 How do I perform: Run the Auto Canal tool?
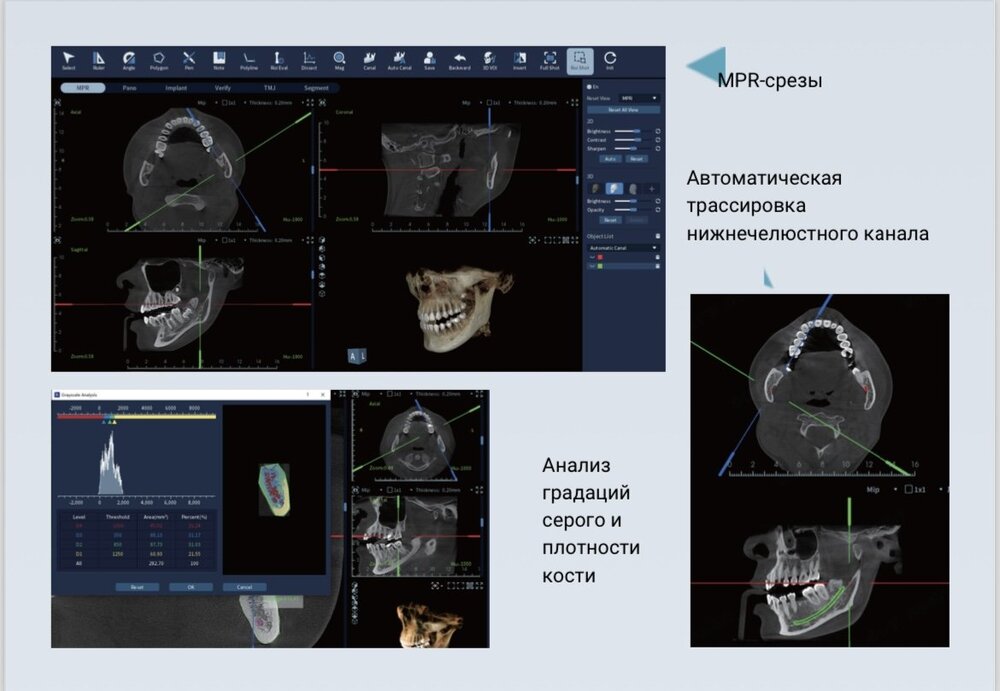[x=399, y=61]
